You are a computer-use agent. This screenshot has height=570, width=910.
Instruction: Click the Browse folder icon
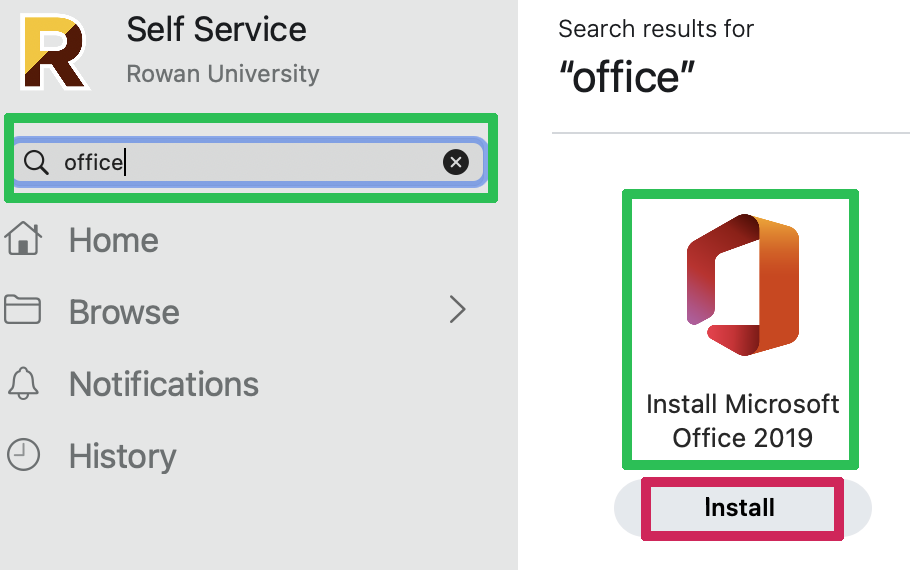[x=23, y=310]
